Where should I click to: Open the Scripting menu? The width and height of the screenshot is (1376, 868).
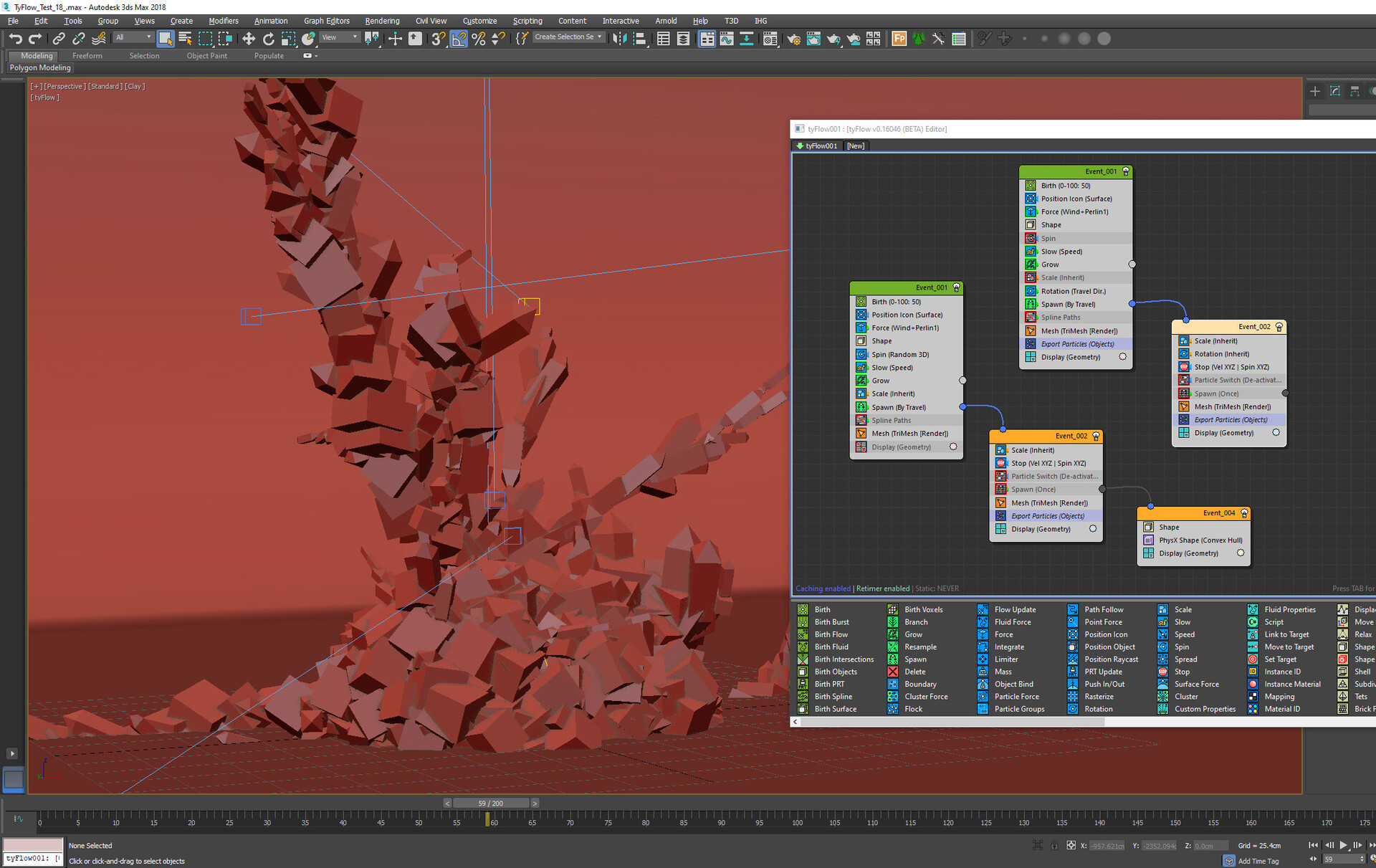527,21
